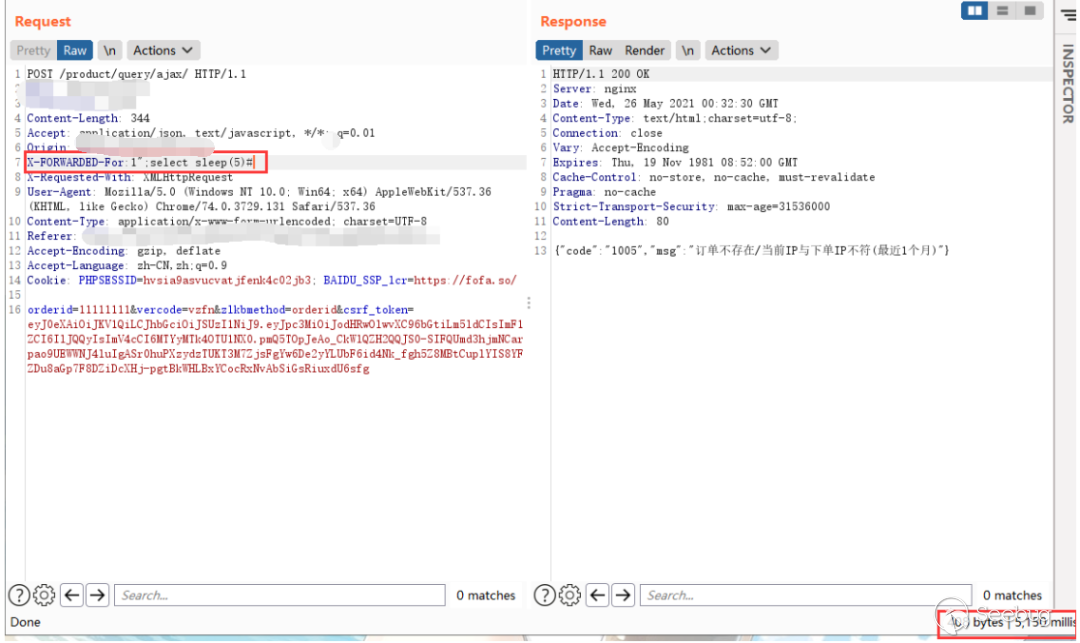Click the Request panel search field
The width and height of the screenshot is (1080, 643).
pyautogui.click(x=278, y=595)
